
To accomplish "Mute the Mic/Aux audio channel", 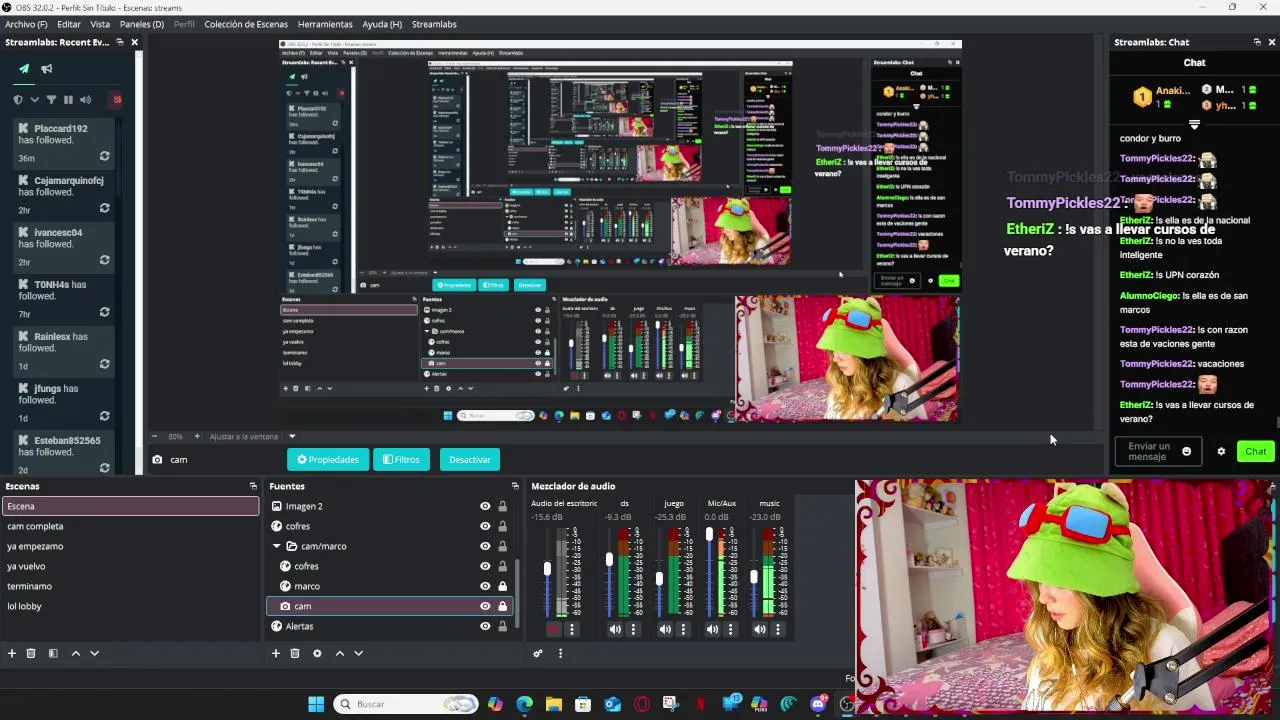I will [x=712, y=629].
